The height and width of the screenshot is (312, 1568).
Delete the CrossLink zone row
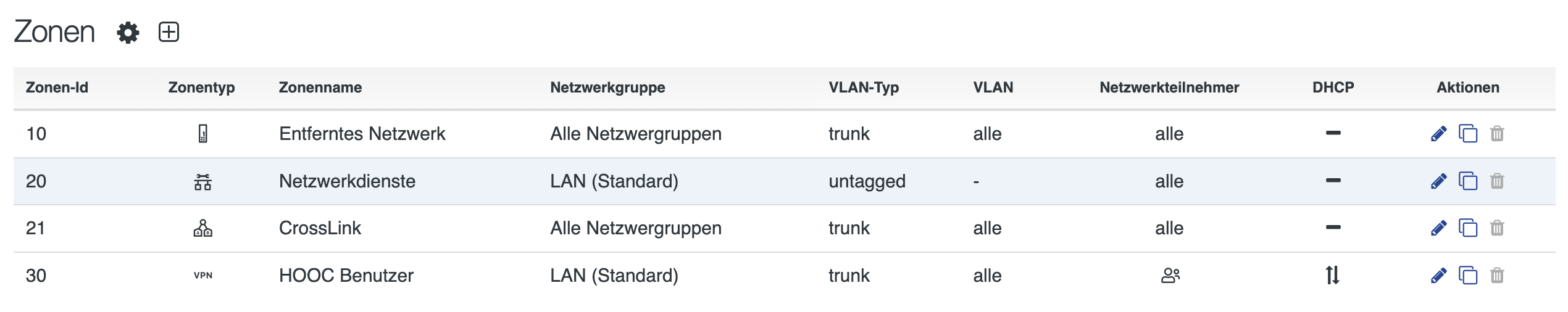click(1497, 228)
